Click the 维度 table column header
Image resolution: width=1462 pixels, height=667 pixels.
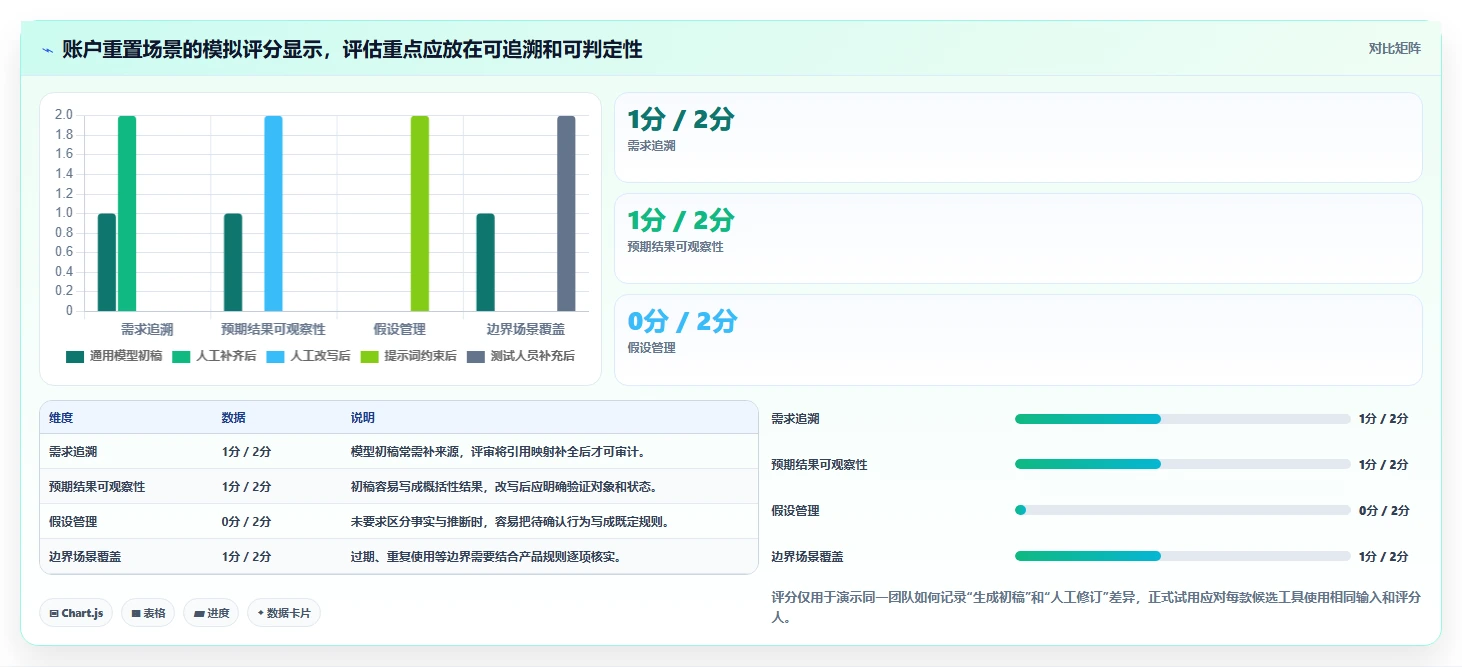[61, 418]
